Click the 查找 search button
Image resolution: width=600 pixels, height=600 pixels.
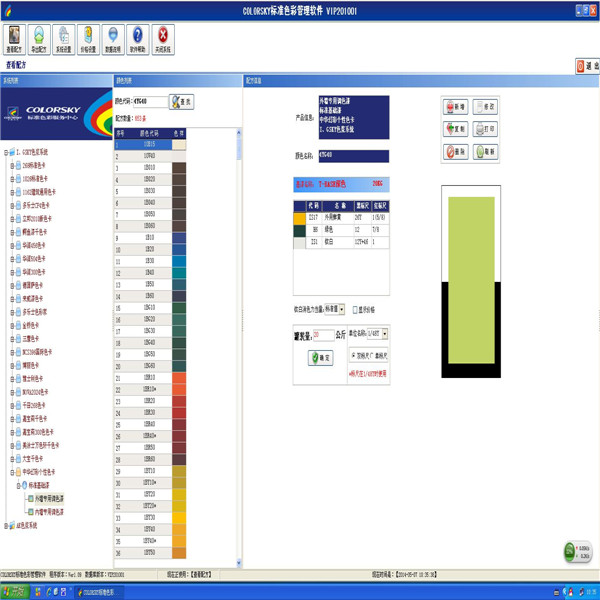click(181, 101)
